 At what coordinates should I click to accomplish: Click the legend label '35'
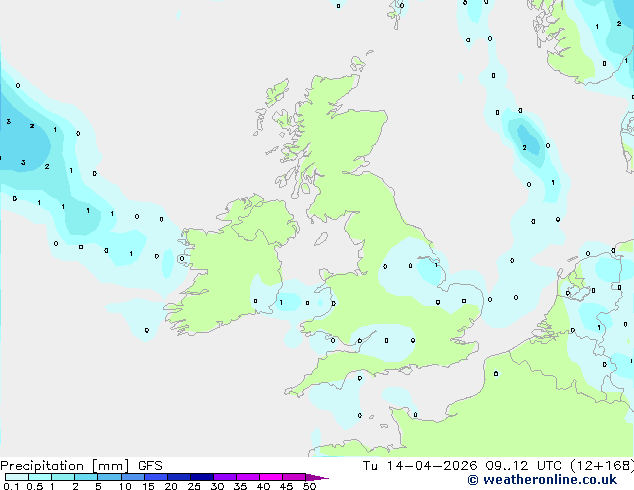[x=240, y=486]
